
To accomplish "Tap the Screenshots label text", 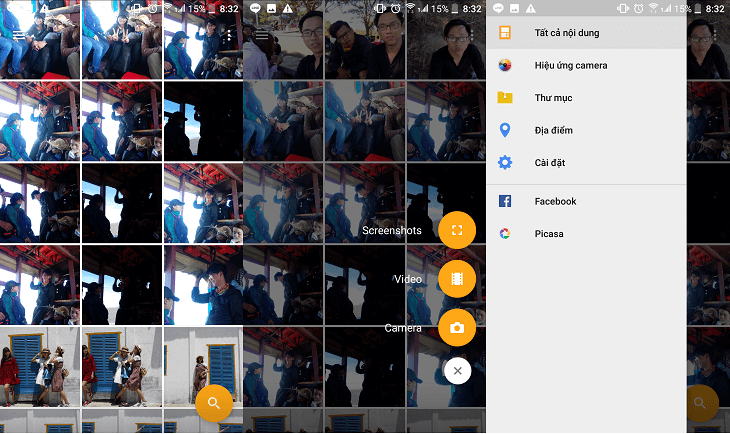I will tap(392, 230).
